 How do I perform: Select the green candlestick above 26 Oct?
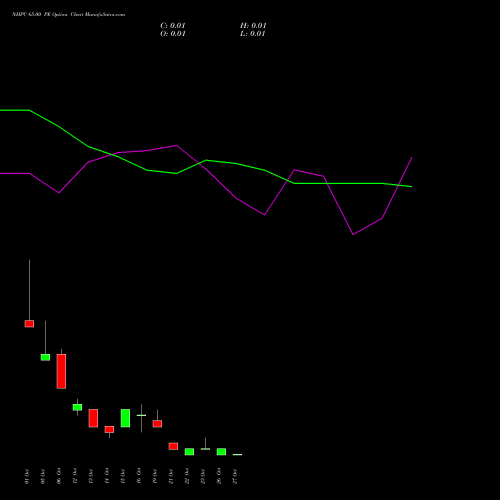[221, 452]
